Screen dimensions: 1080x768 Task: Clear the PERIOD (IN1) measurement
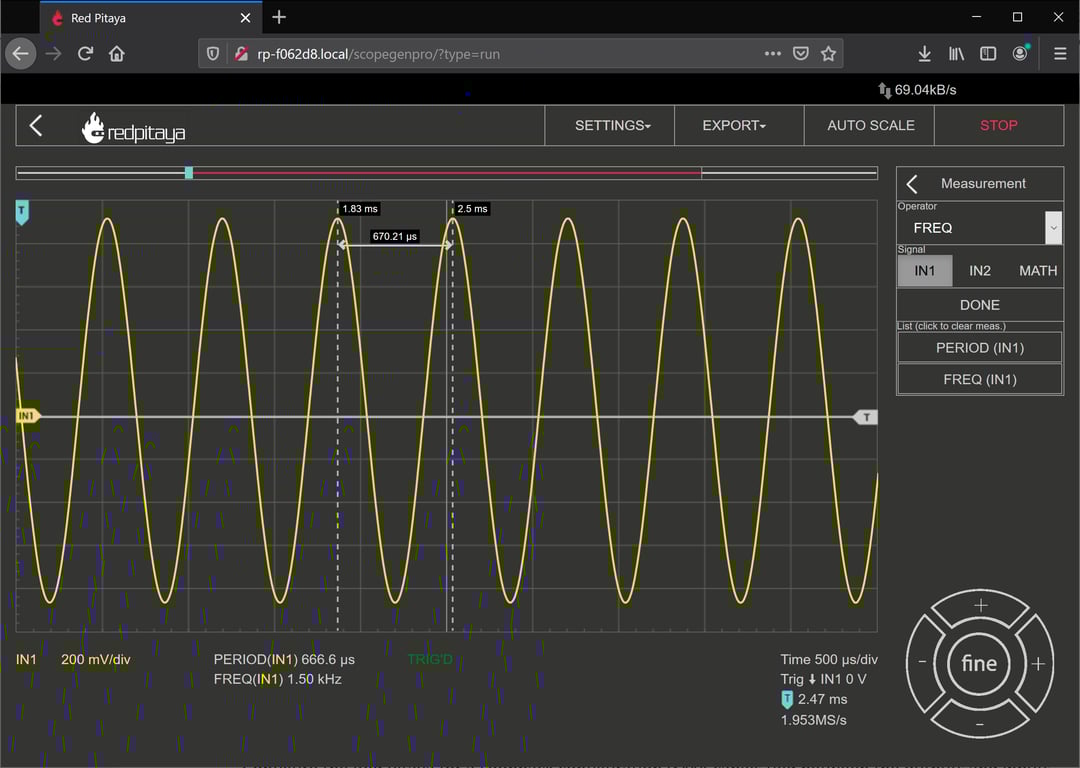(979, 348)
